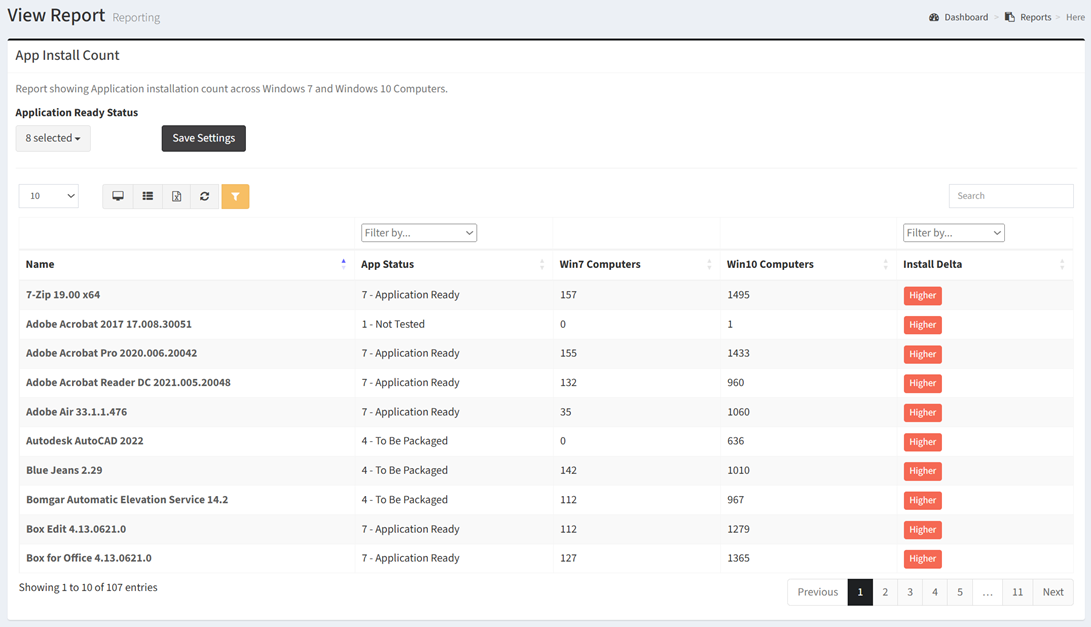The width and height of the screenshot is (1091, 627).
Task: Open Reports from the breadcrumb
Action: click(1034, 17)
